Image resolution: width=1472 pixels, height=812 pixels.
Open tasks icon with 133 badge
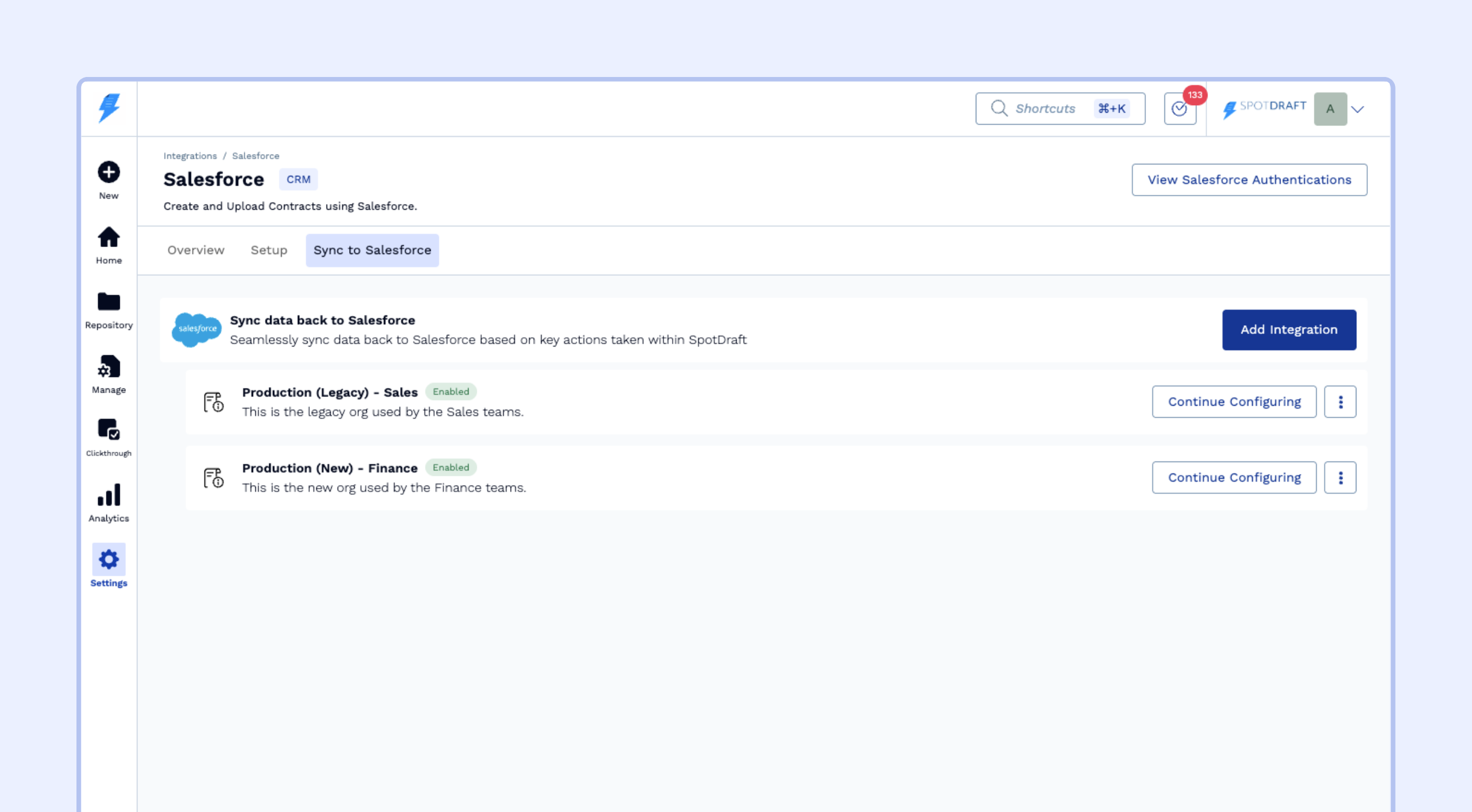pyautogui.click(x=1180, y=109)
